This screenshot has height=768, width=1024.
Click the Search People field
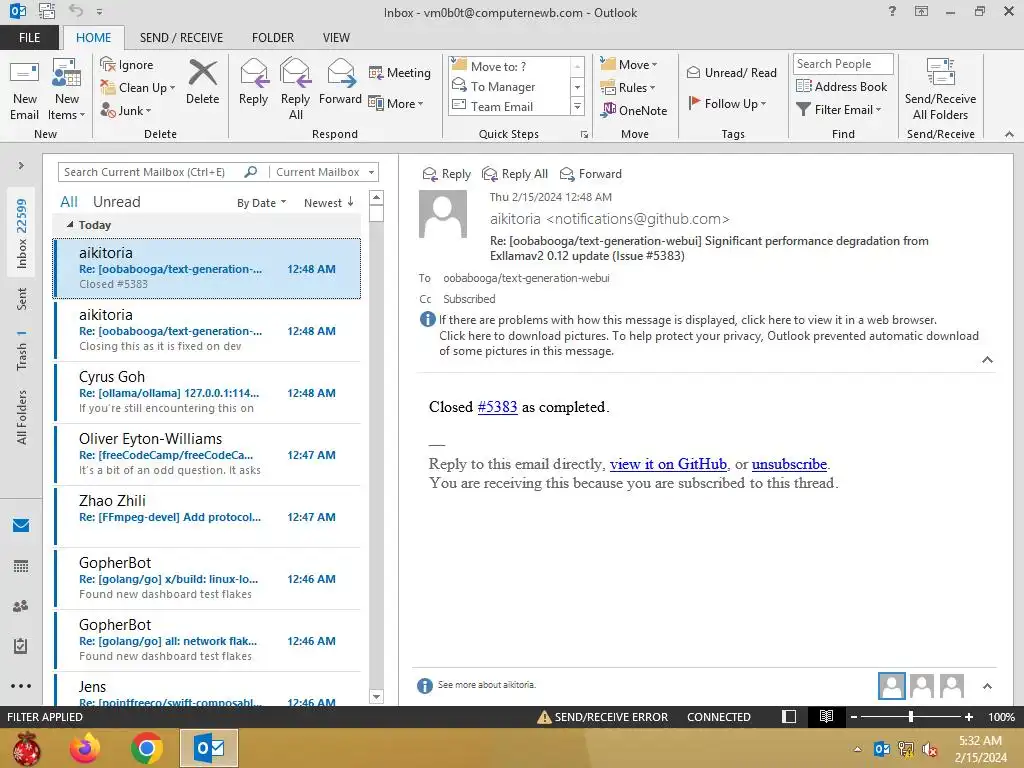(x=843, y=63)
